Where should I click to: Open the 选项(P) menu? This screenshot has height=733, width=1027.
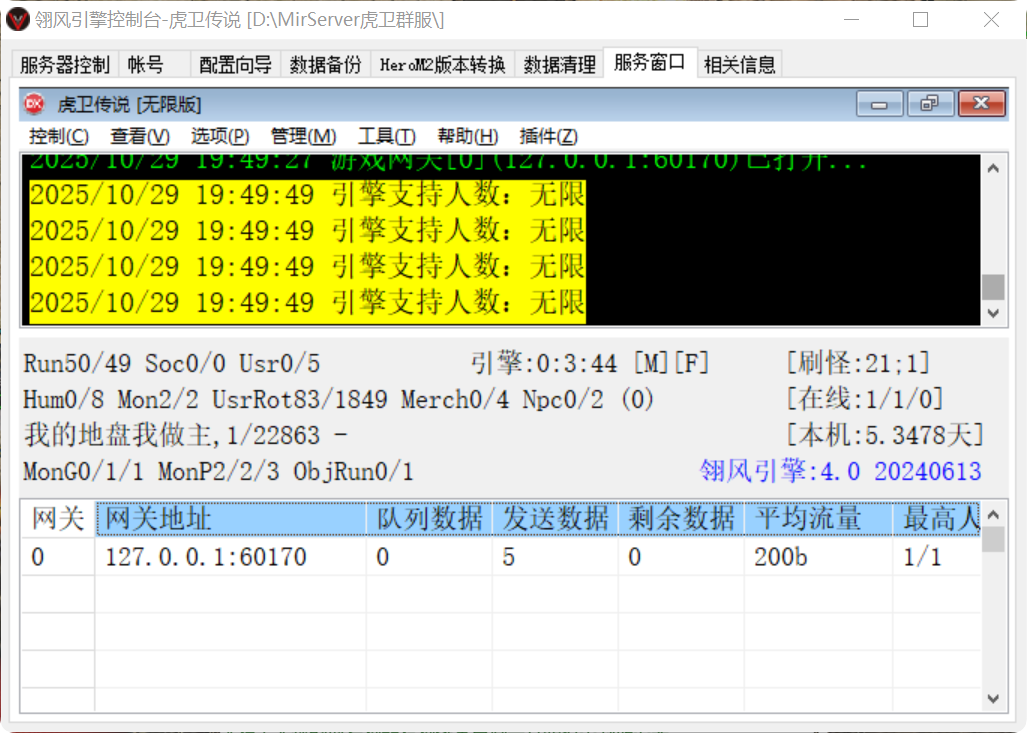(220, 136)
